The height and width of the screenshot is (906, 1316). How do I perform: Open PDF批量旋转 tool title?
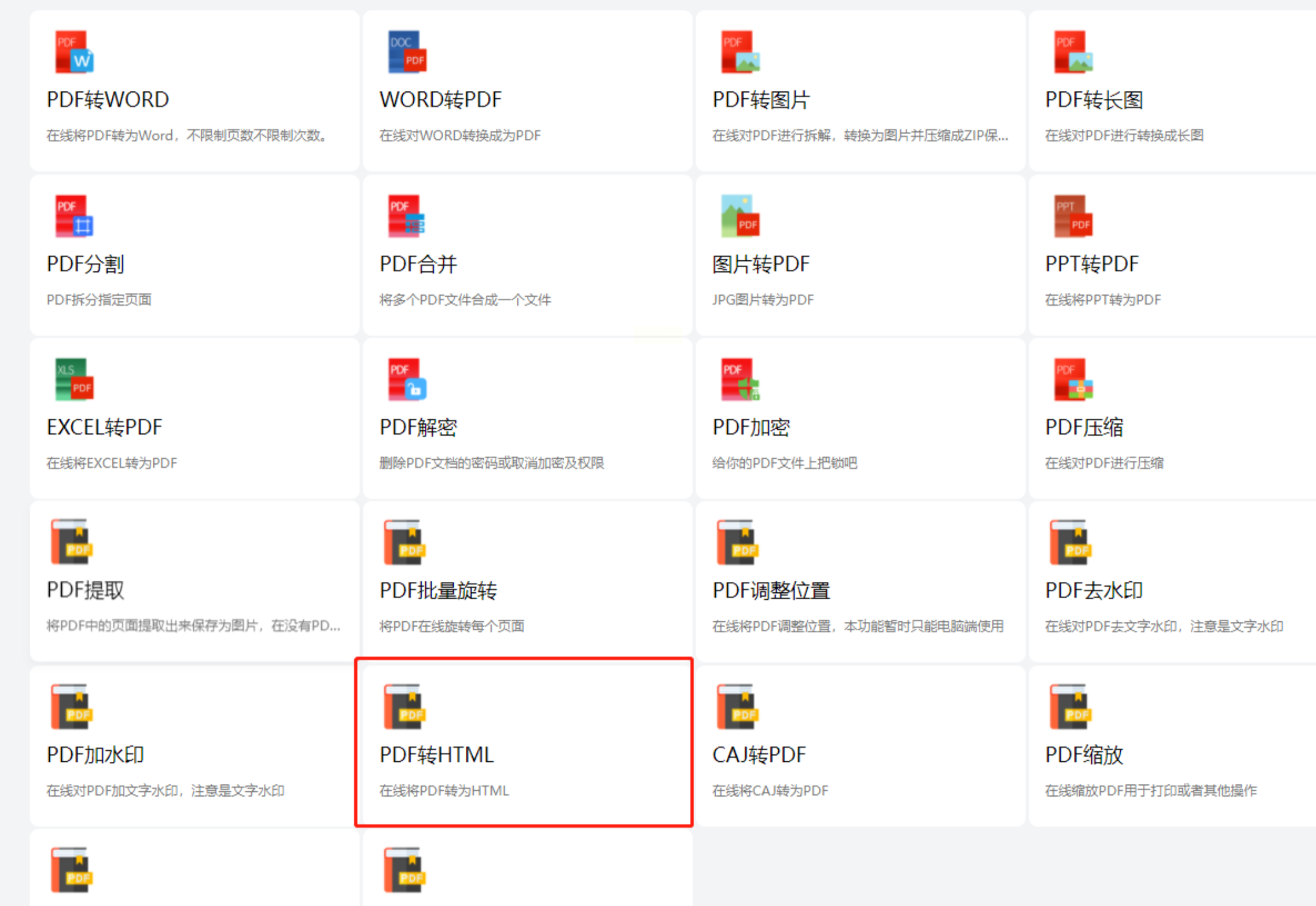(438, 590)
